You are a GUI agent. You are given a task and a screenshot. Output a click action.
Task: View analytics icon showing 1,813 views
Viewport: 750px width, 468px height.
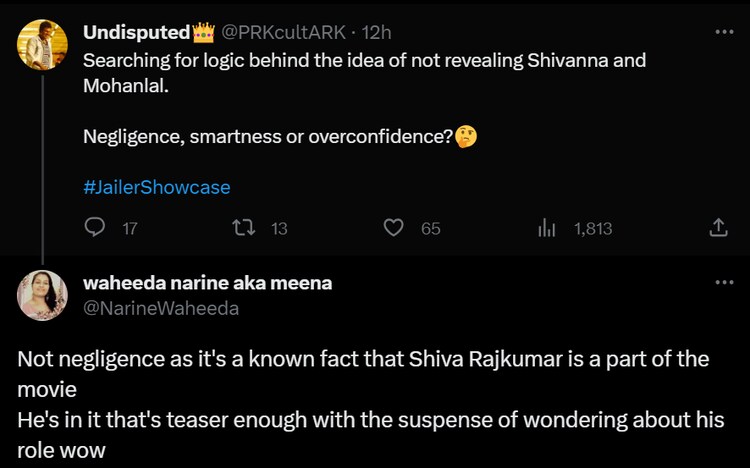(547, 228)
